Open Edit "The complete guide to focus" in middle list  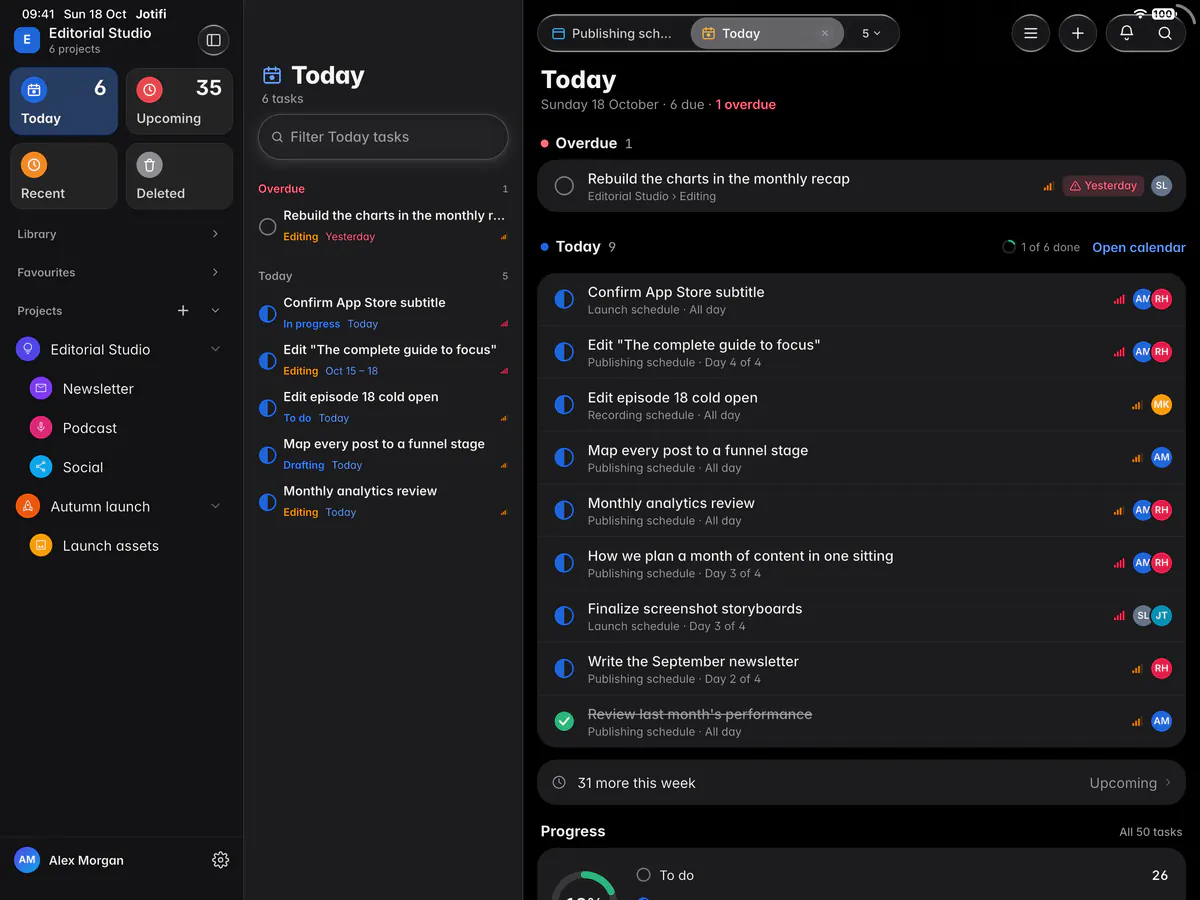(x=383, y=359)
